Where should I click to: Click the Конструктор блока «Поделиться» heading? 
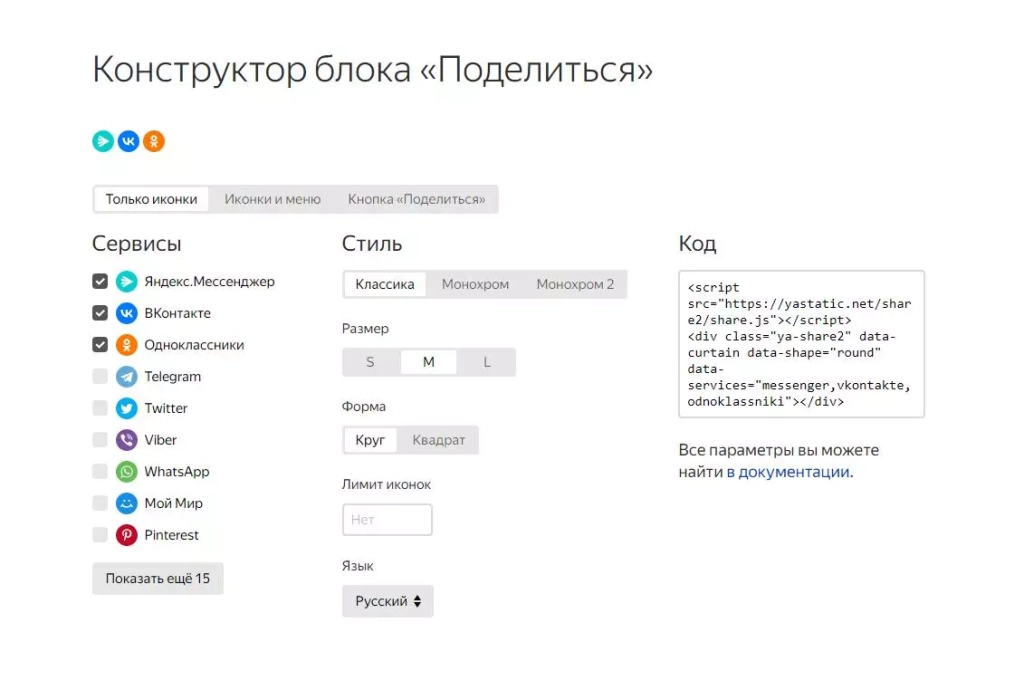coord(372,70)
